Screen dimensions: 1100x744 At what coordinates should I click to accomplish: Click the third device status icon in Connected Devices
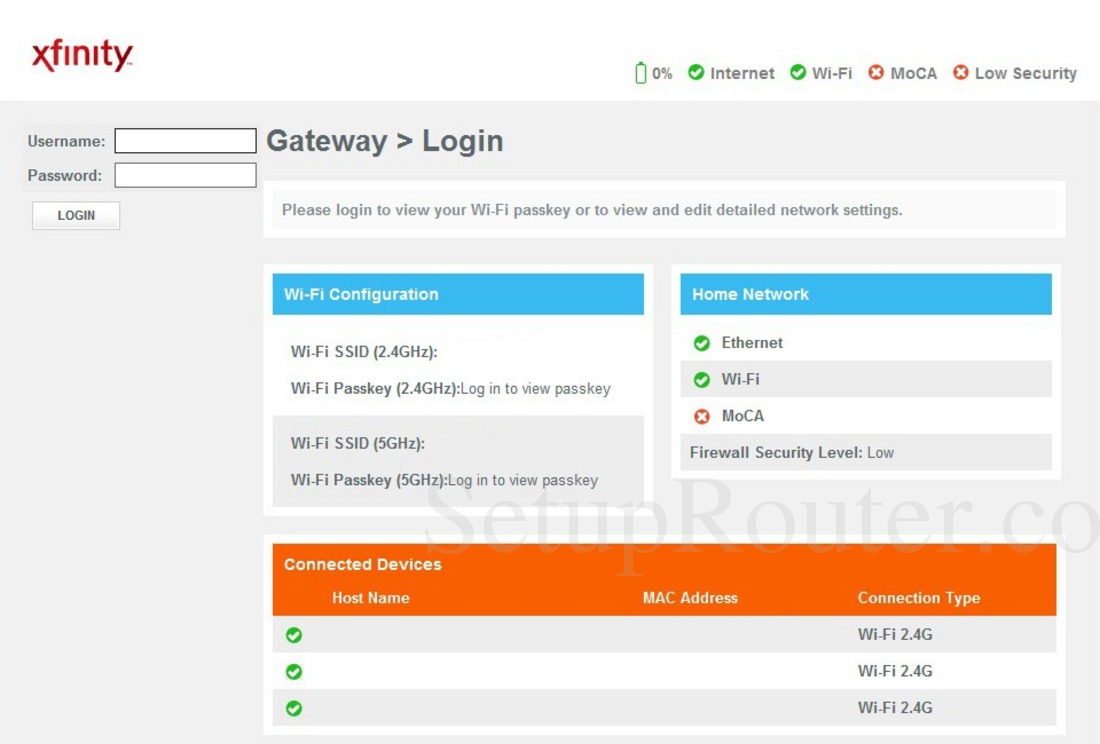click(293, 707)
